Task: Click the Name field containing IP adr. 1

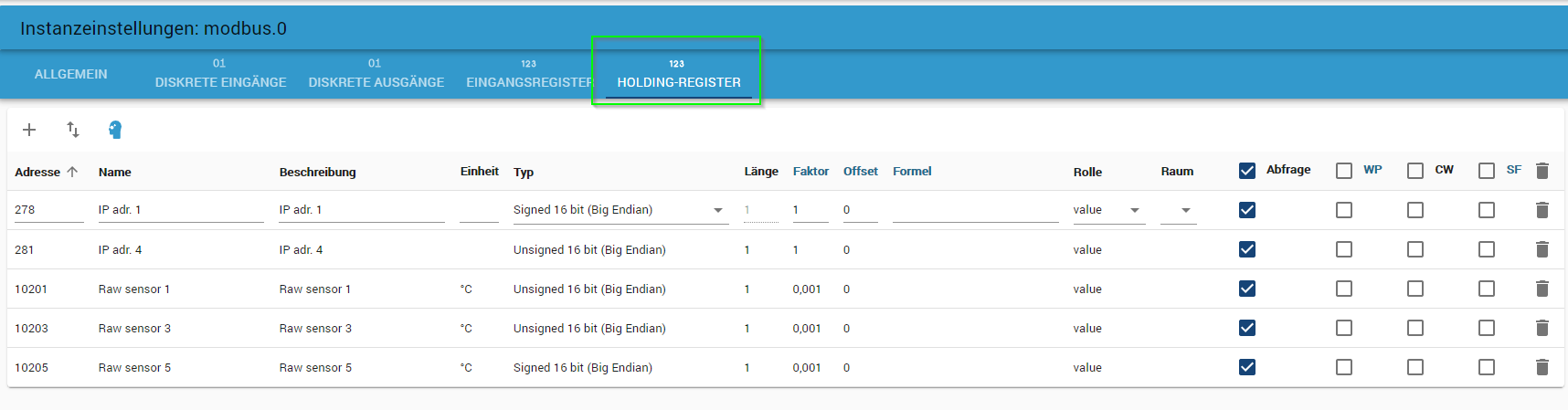Action: 180,210
